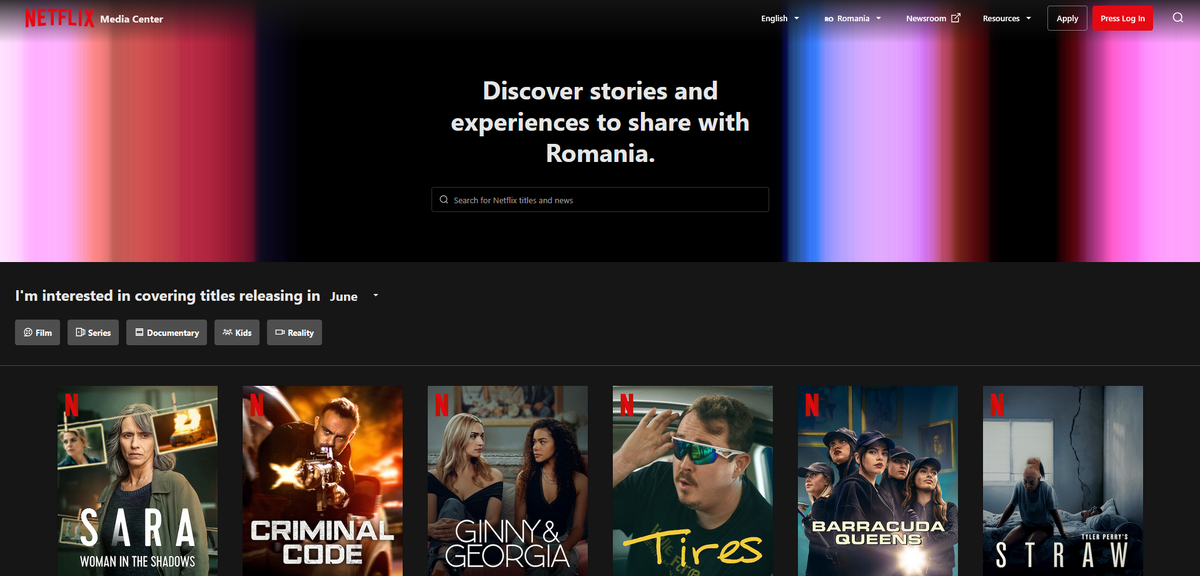Toggle the Film filter
Image resolution: width=1200 pixels, height=576 pixels.
pyautogui.click(x=37, y=333)
